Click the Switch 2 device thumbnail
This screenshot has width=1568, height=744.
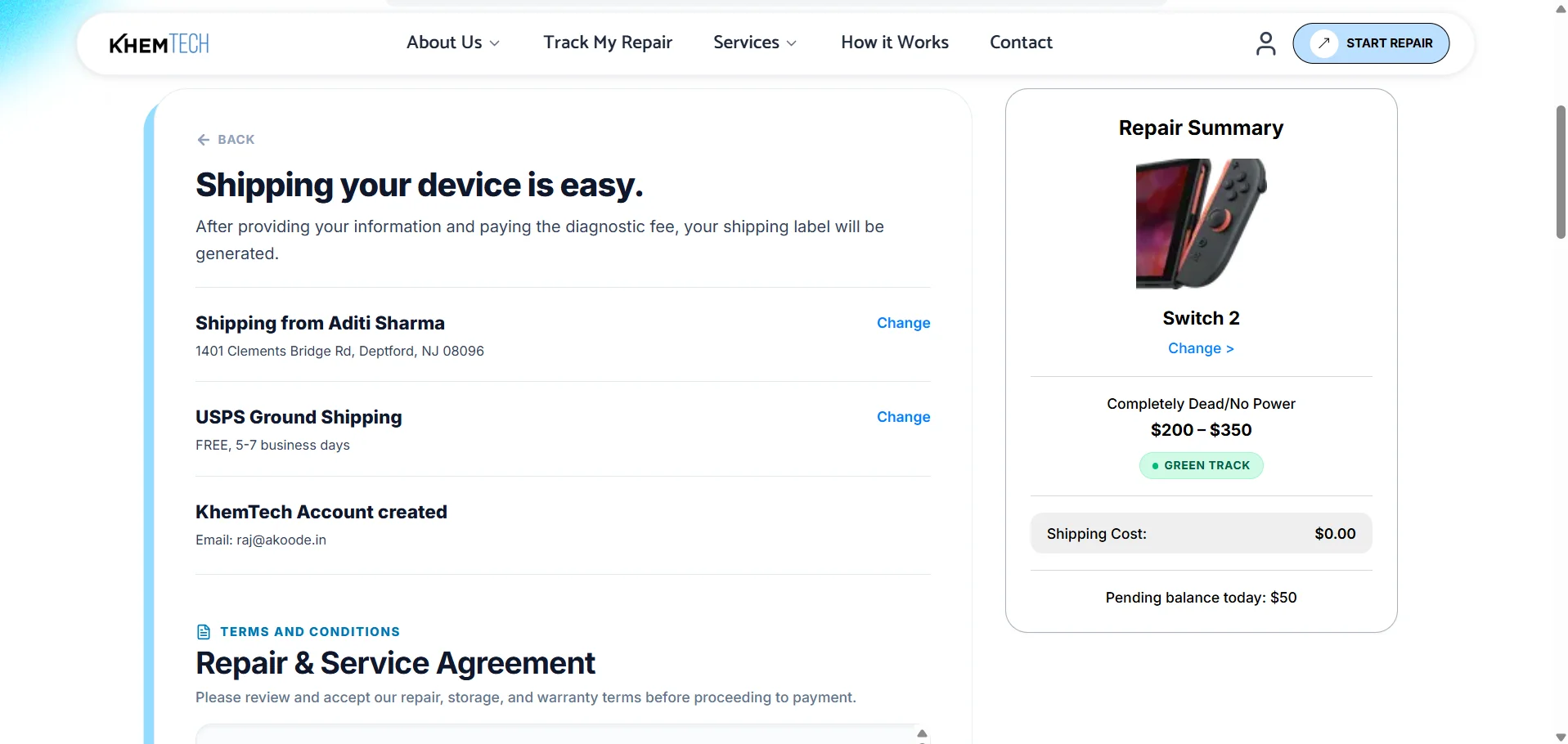[x=1201, y=223]
